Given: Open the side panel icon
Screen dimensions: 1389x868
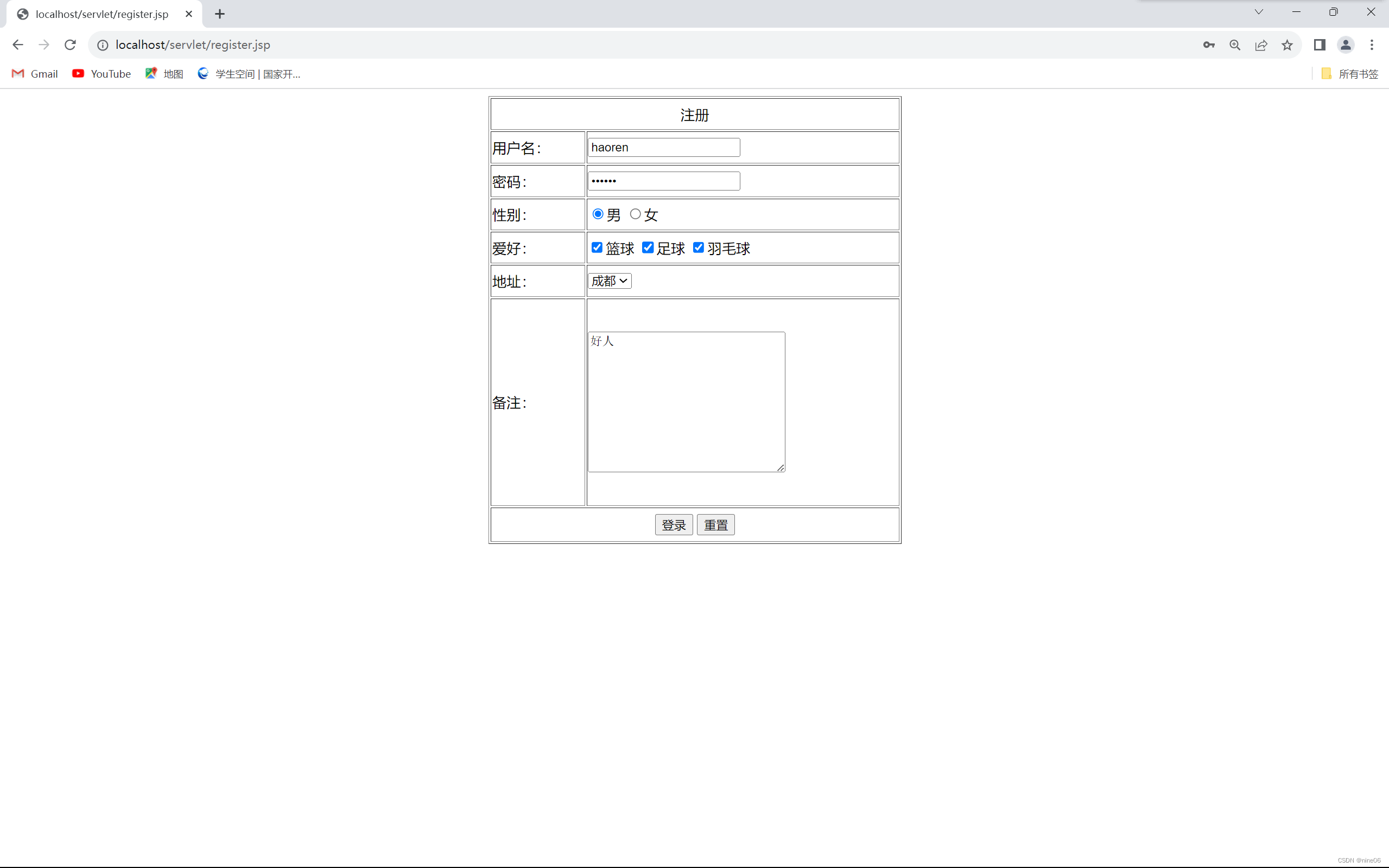Looking at the screenshot, I should tap(1320, 45).
